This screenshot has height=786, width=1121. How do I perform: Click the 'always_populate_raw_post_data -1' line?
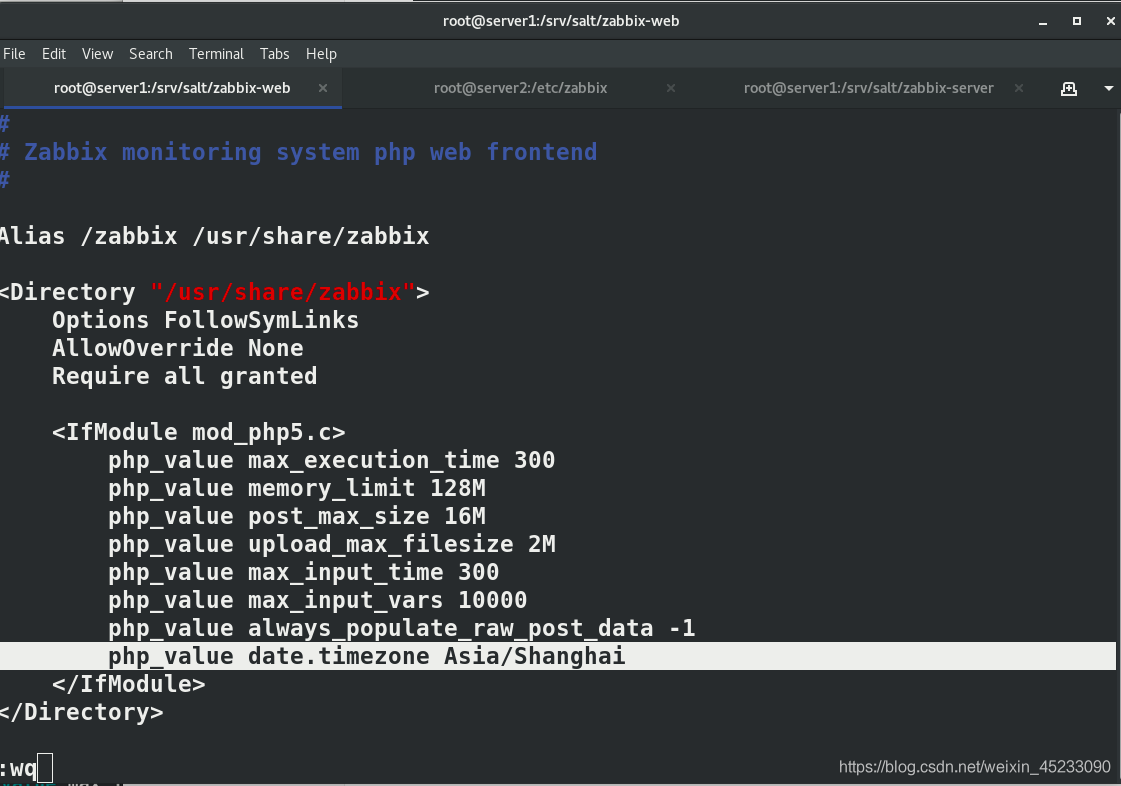(402, 628)
